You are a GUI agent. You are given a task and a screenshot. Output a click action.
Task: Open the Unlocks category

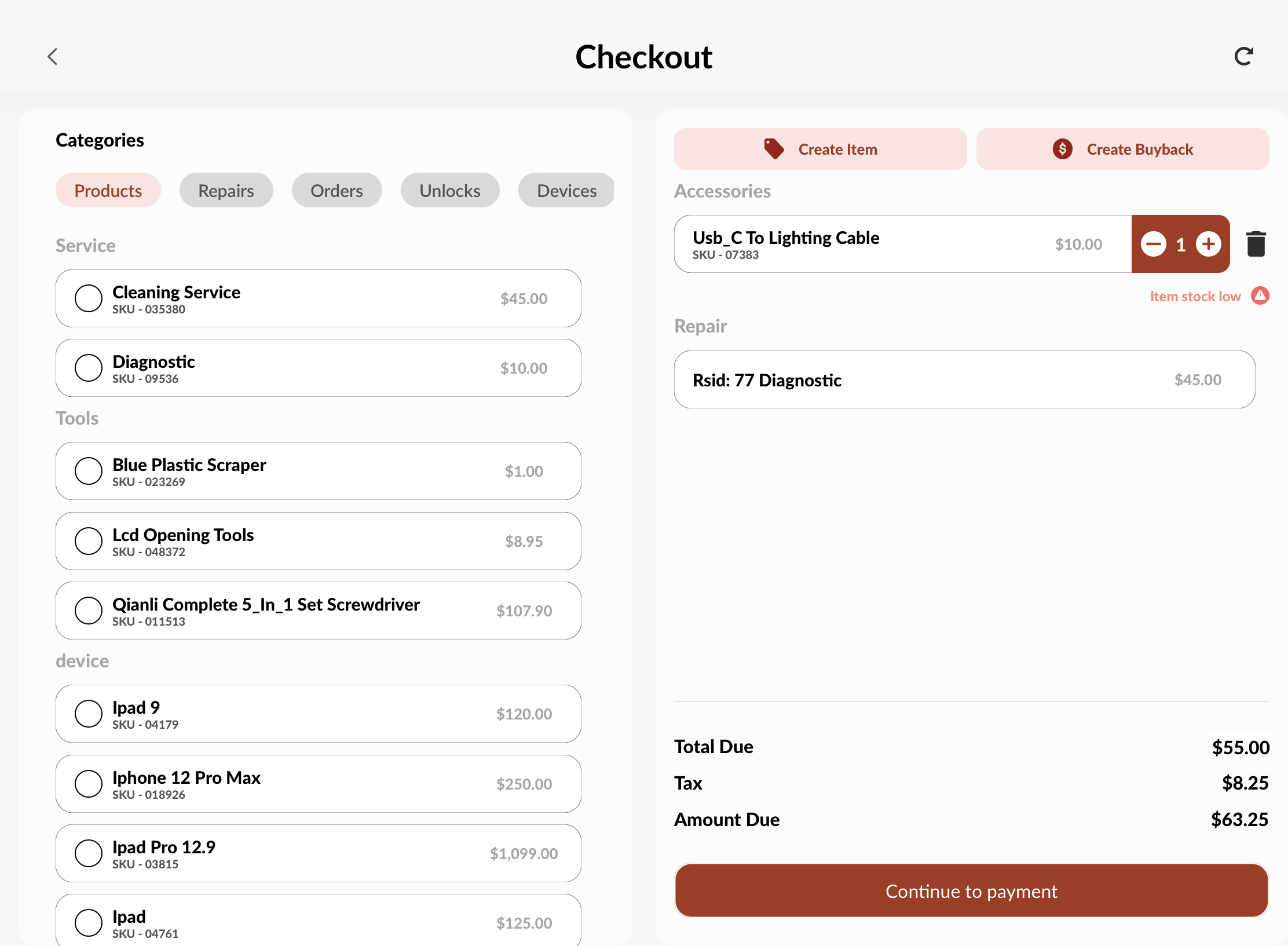(x=450, y=190)
